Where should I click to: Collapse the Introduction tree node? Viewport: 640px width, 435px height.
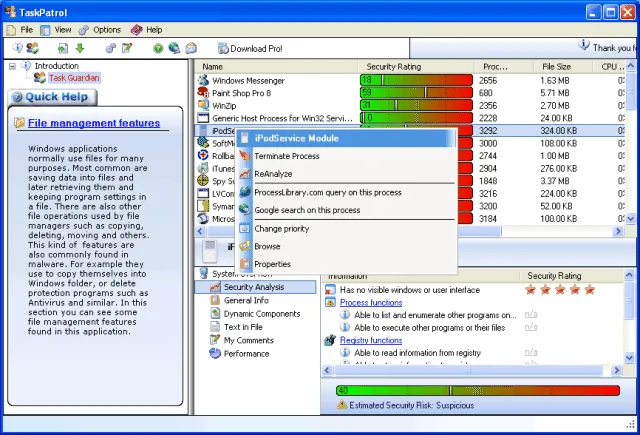tap(13, 66)
